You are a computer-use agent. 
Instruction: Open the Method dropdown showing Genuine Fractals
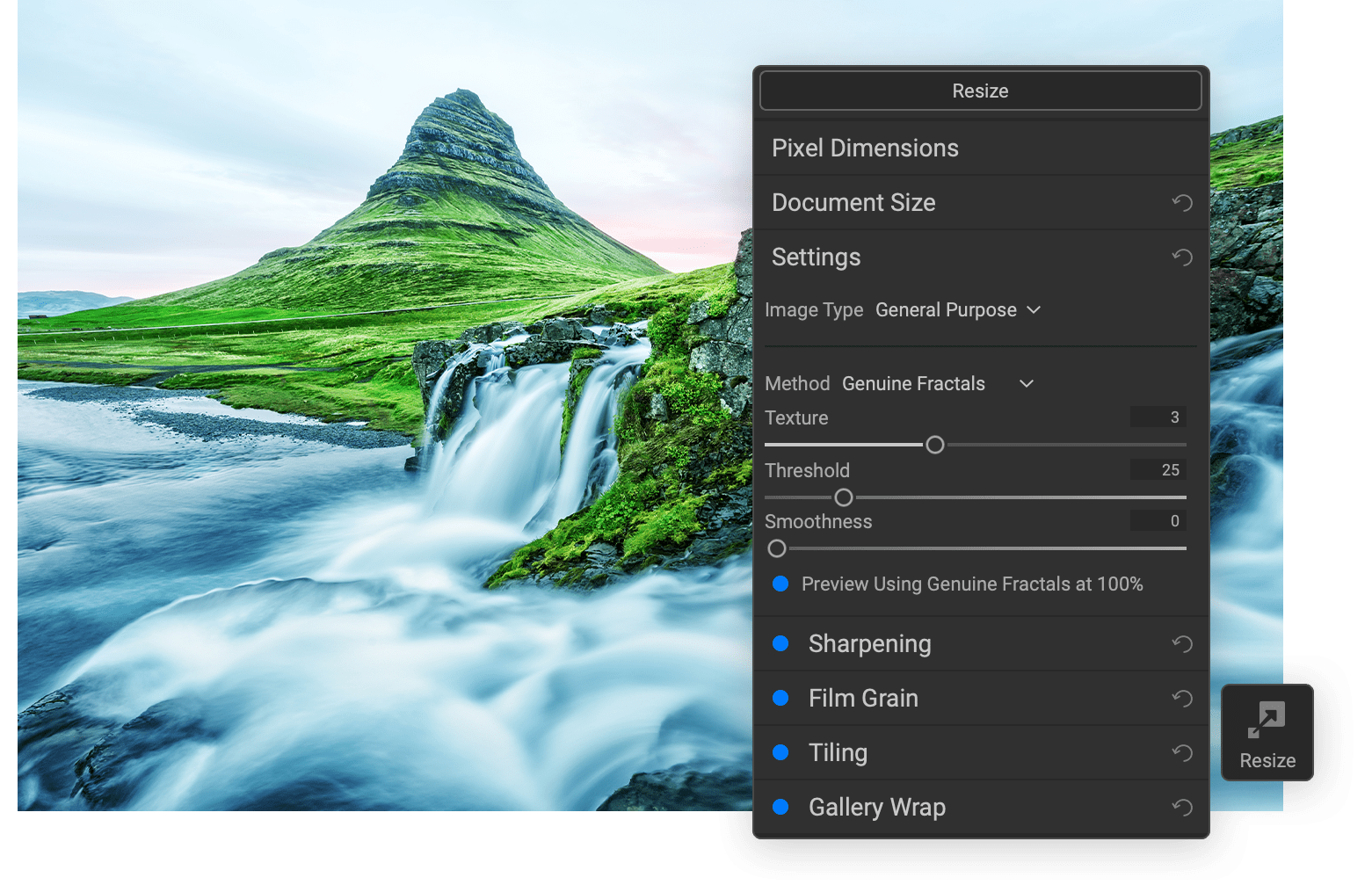(x=936, y=383)
